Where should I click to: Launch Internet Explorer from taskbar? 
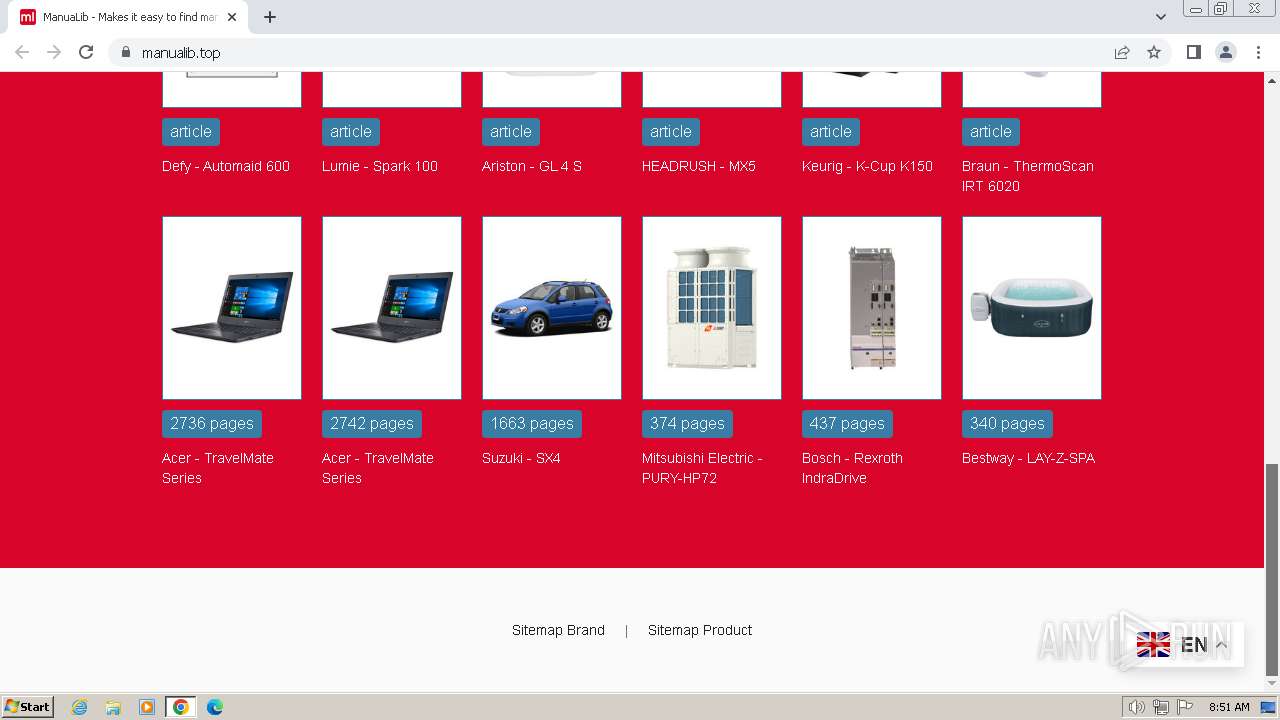pos(80,707)
